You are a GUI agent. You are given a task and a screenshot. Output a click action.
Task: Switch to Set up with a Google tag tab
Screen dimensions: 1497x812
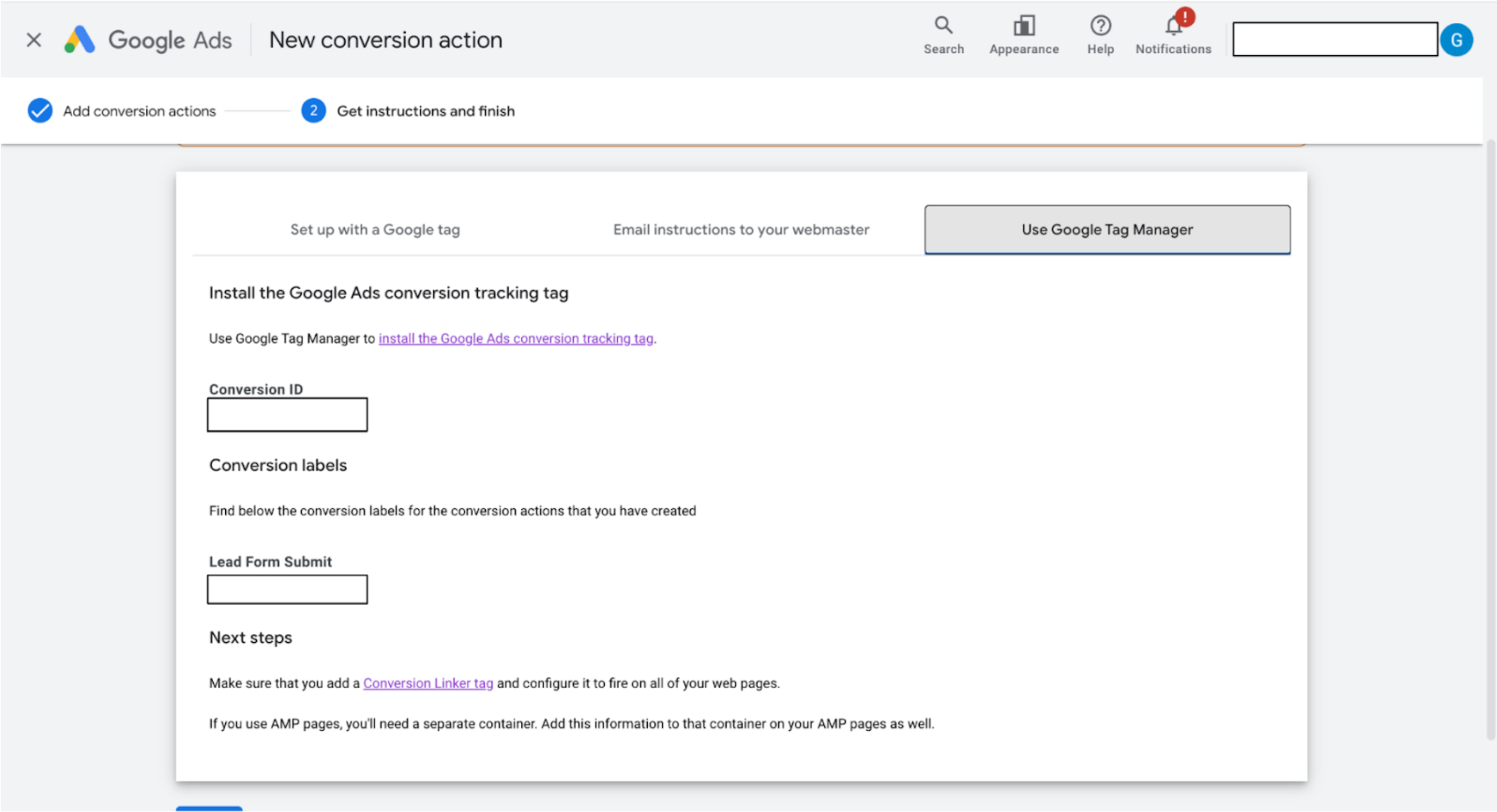(375, 229)
